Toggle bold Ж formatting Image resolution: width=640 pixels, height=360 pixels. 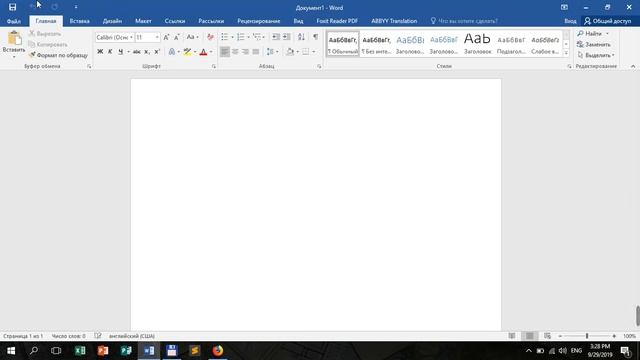pyautogui.click(x=100, y=52)
